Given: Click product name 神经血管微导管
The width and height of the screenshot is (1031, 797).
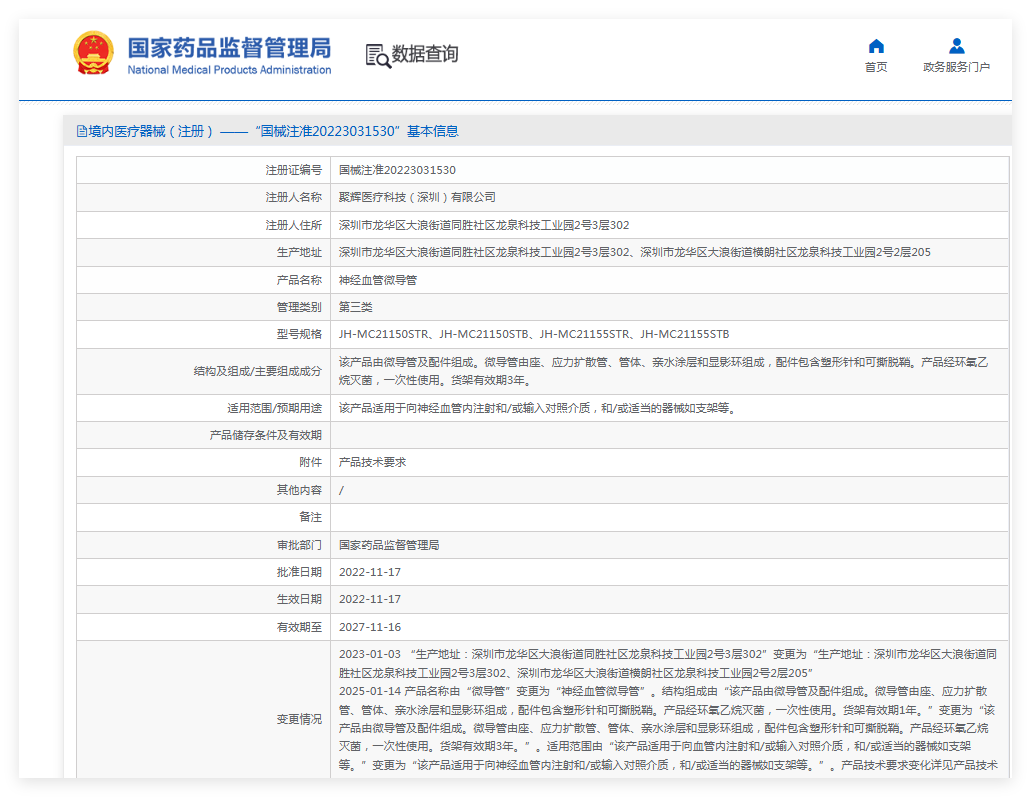Looking at the screenshot, I should coord(377,280).
